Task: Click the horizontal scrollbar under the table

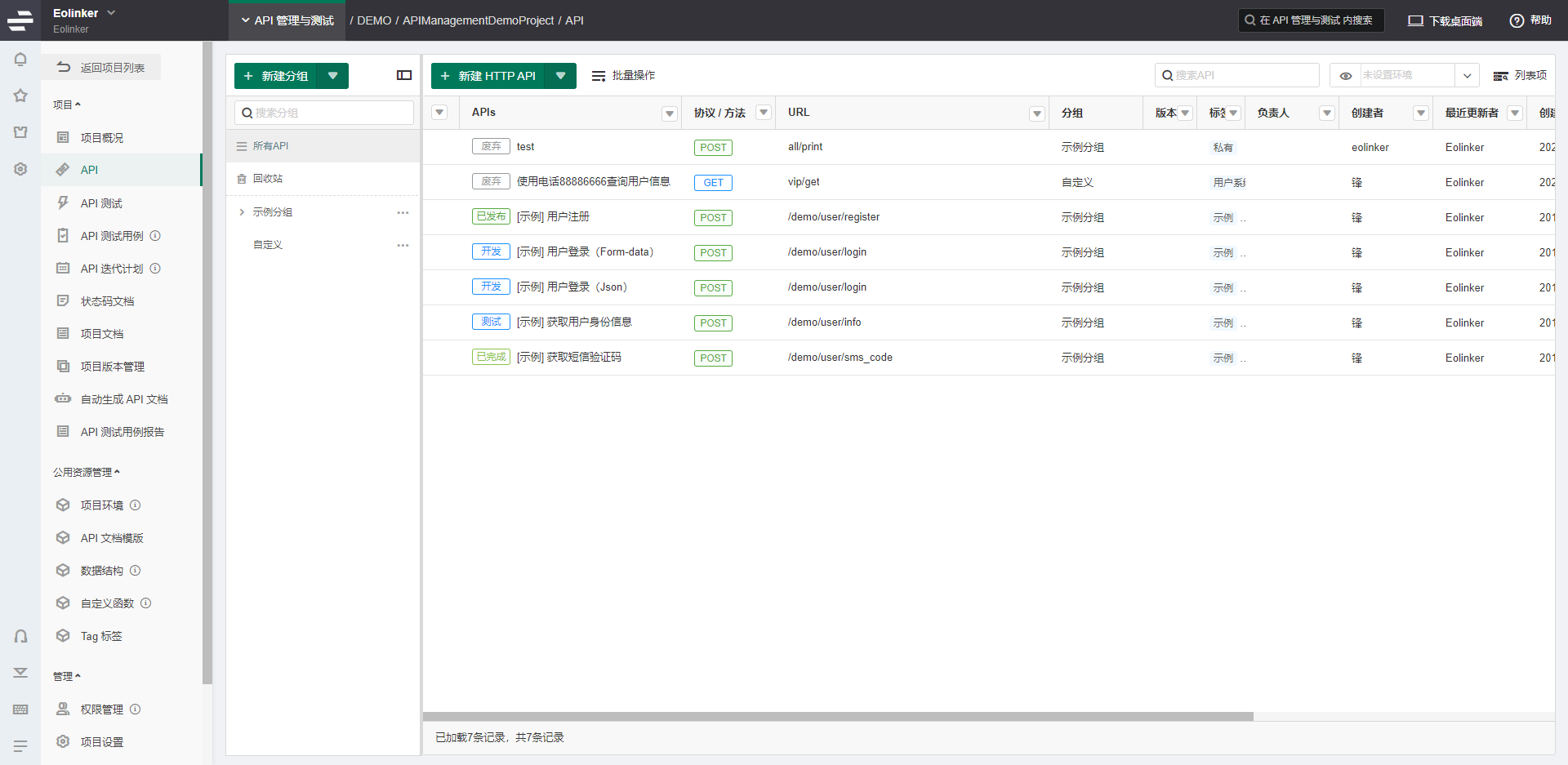Action: (838, 716)
